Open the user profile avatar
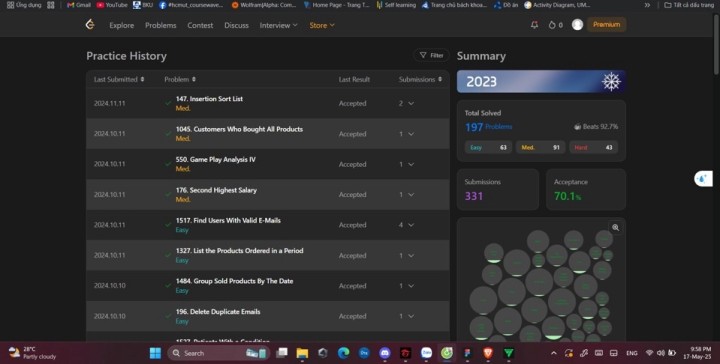Screen dimensions: 720x364 [x=577, y=25]
